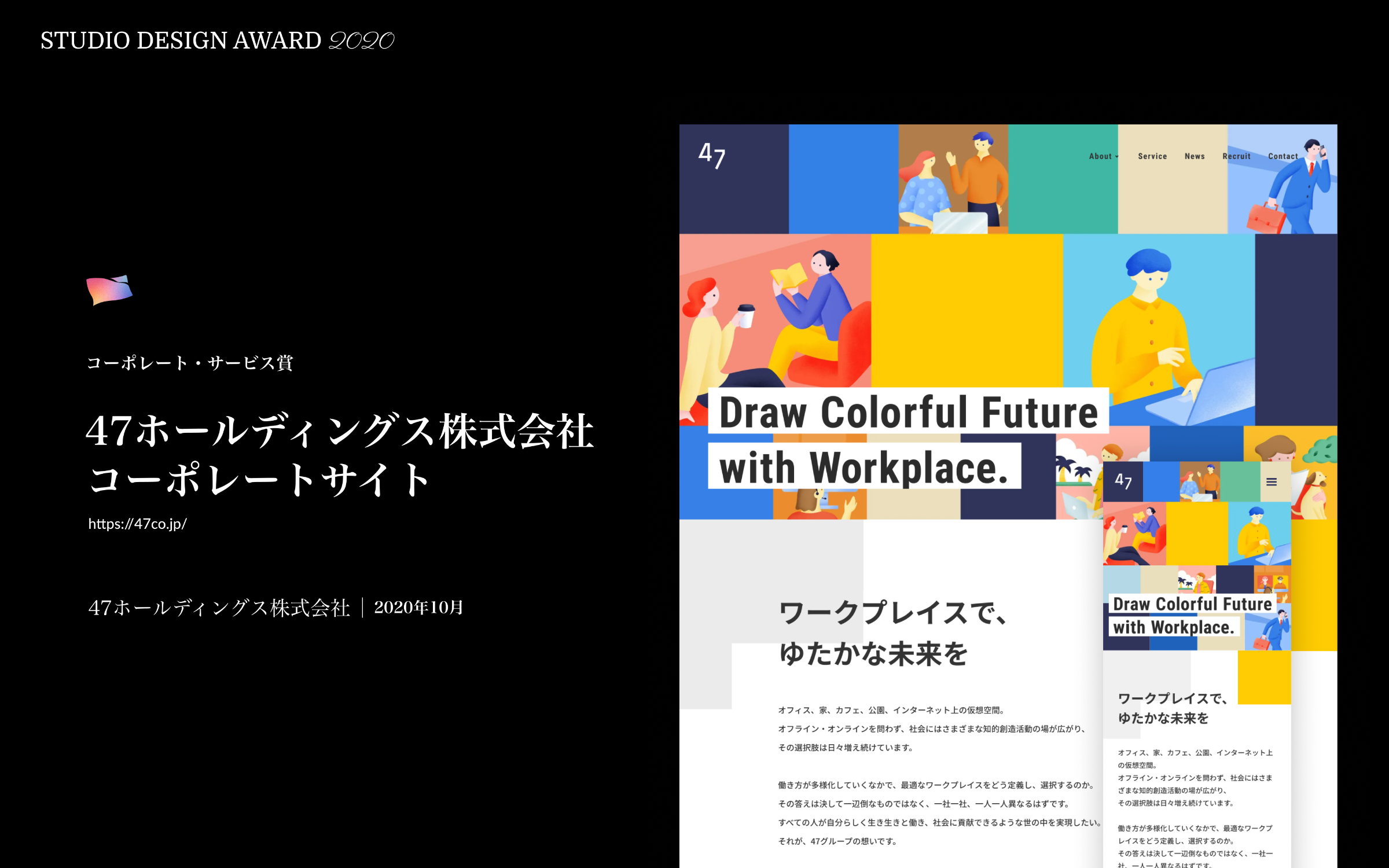Open the Recruit menu item
Viewport: 1389px width, 868px height.
point(1236,156)
